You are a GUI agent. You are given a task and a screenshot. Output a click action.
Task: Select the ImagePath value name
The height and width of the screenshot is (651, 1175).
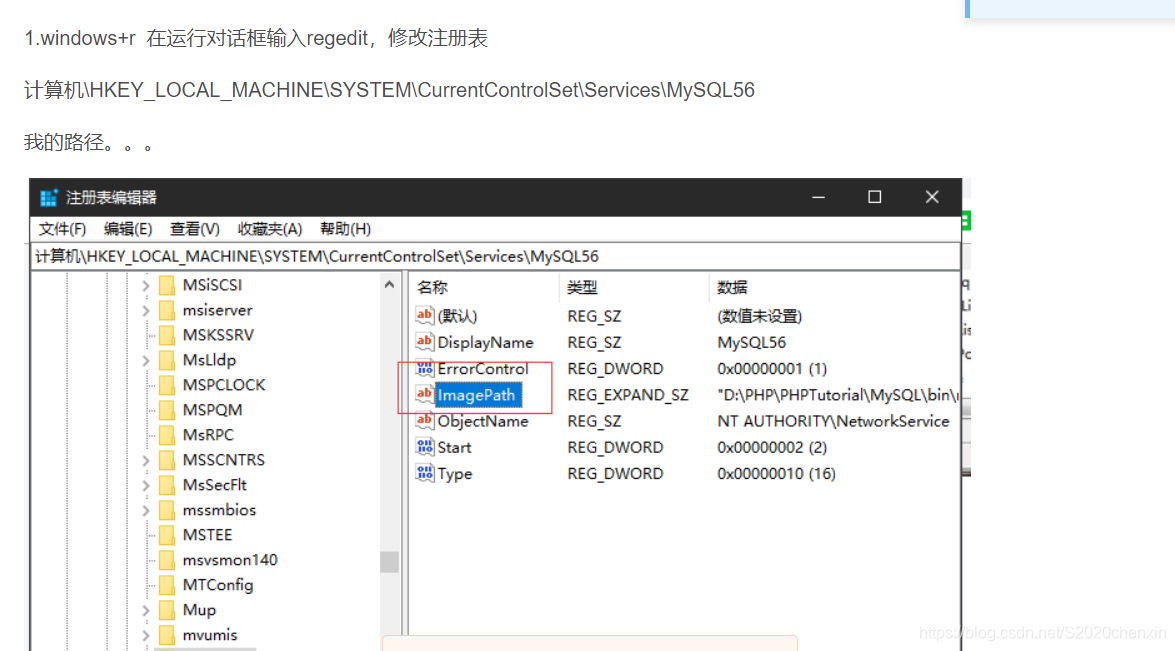coord(477,395)
